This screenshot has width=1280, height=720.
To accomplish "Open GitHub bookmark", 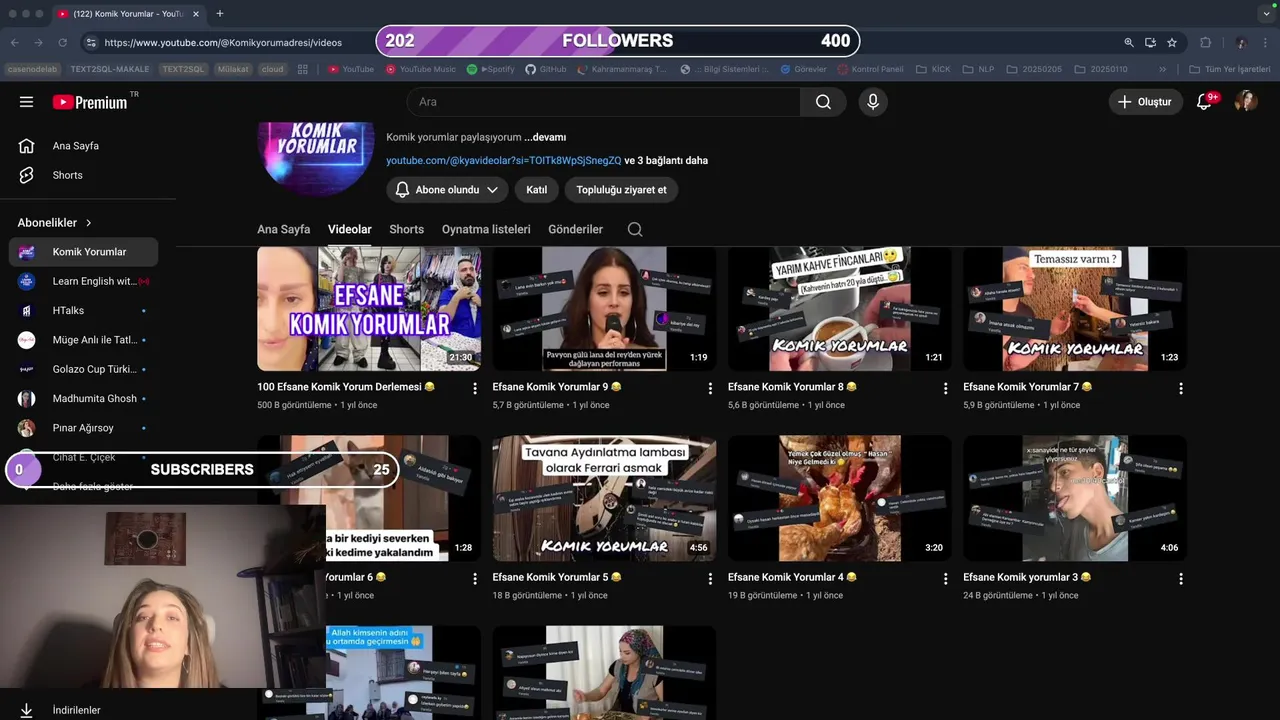I will pyautogui.click(x=545, y=69).
